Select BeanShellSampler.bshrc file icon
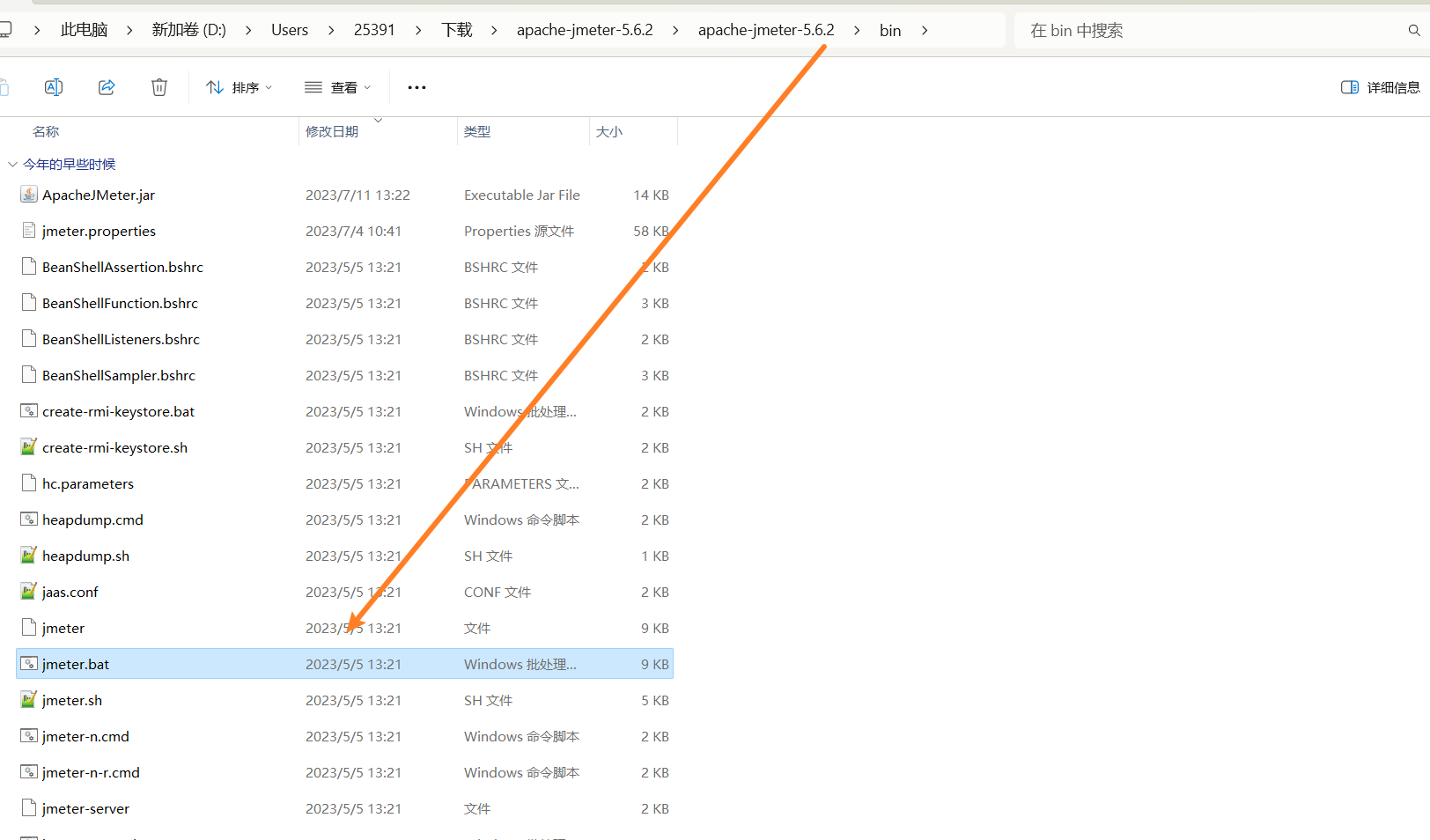Screen dimensions: 1430x840 click(x=29, y=375)
